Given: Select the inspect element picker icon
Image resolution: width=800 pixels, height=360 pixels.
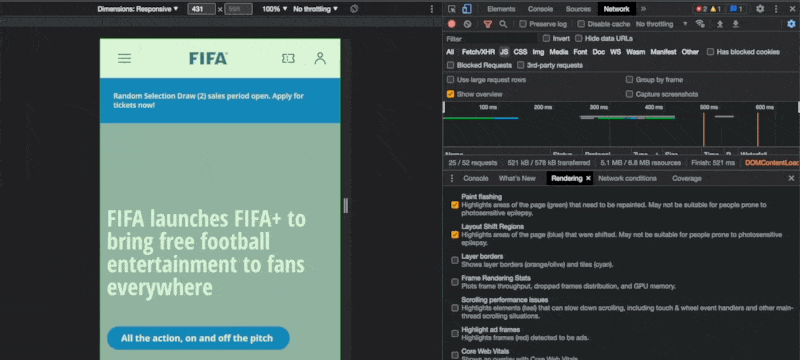Looking at the screenshot, I should (452, 9).
